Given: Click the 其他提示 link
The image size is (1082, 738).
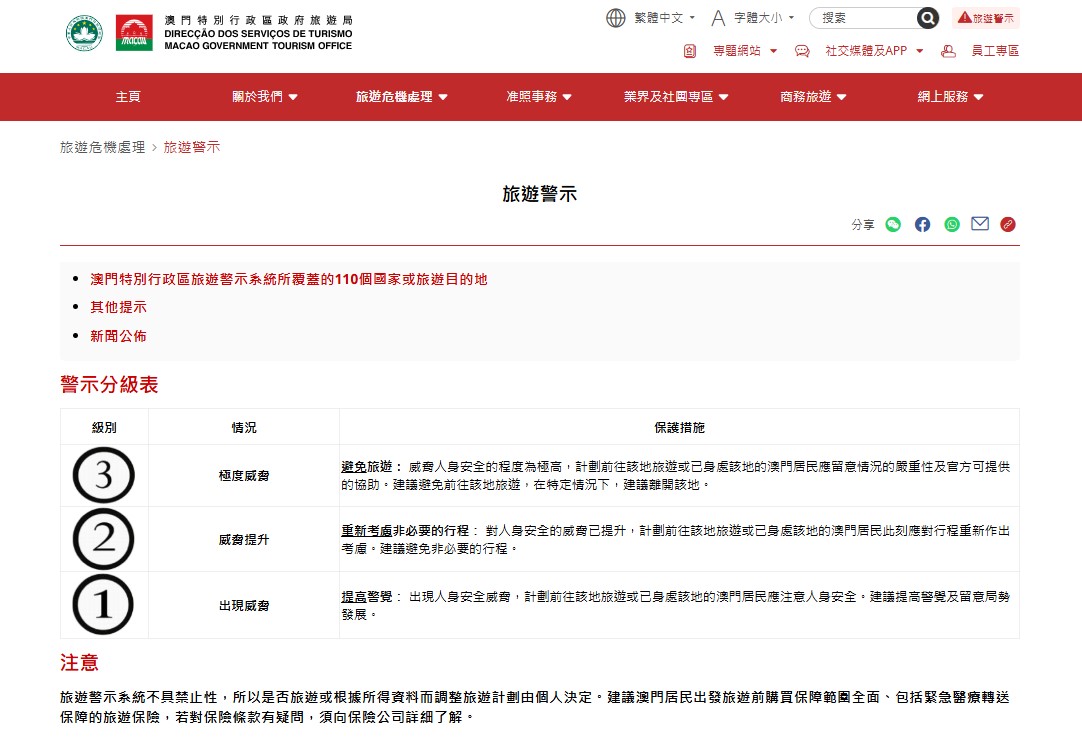Looking at the screenshot, I should (118, 307).
